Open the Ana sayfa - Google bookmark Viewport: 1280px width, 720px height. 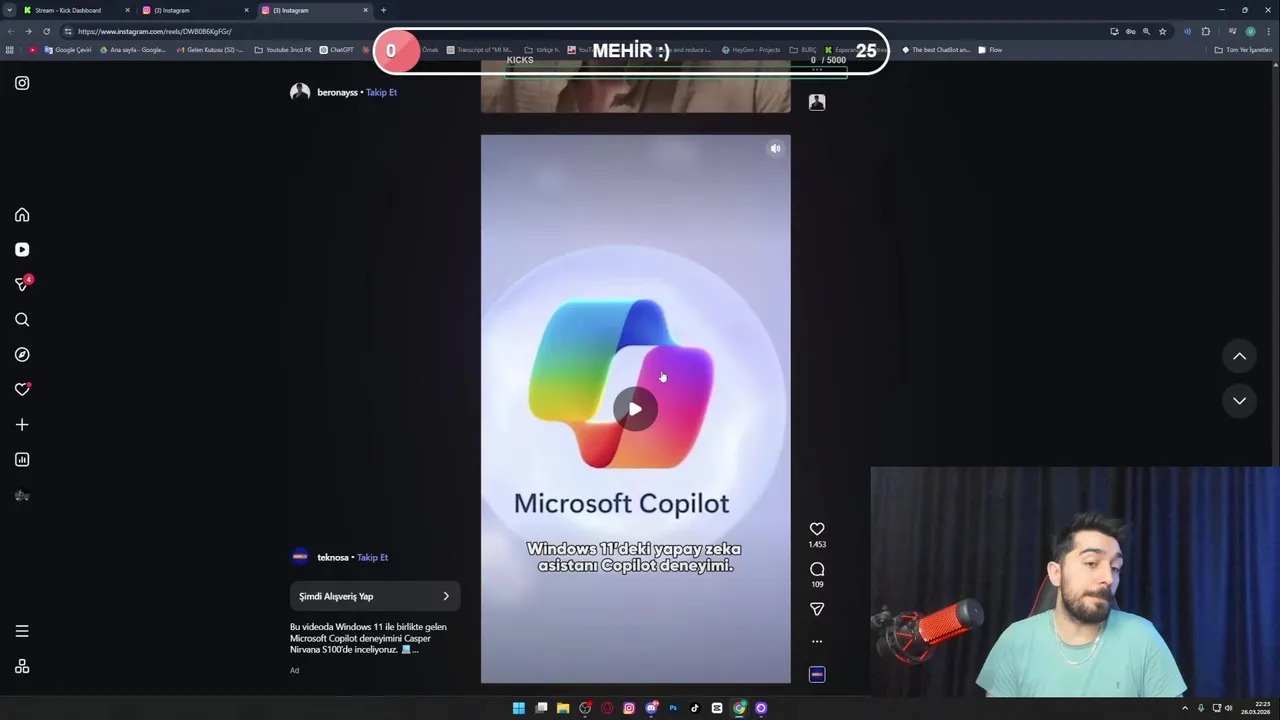pos(133,50)
